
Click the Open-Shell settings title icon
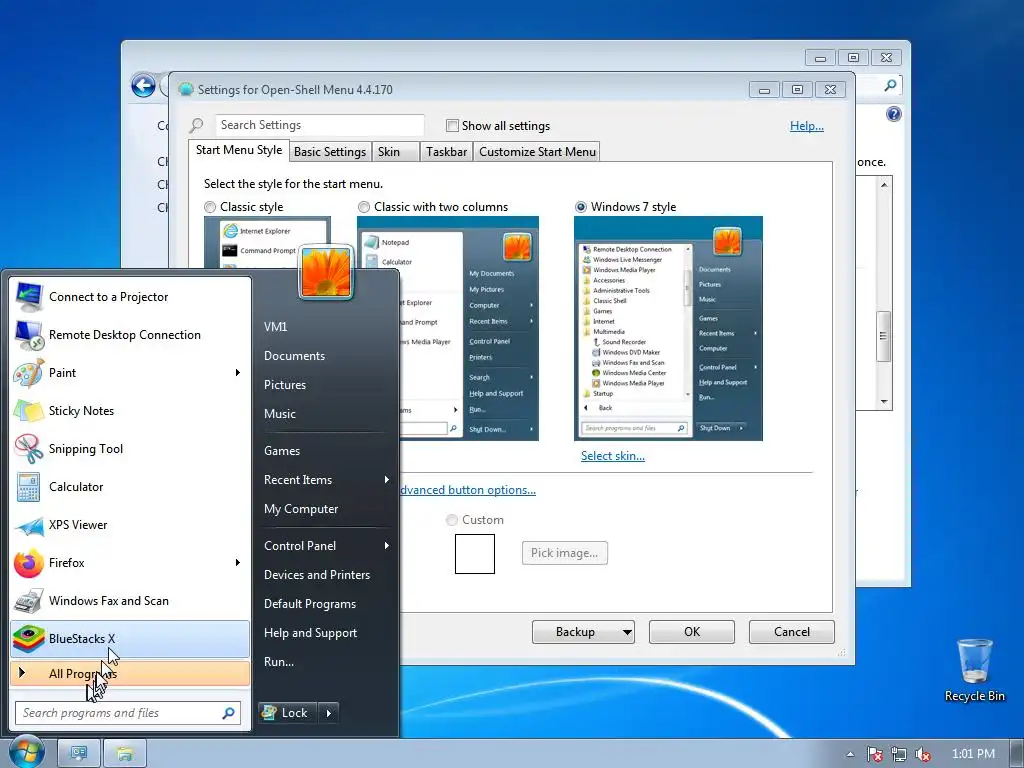pyautogui.click(x=186, y=89)
